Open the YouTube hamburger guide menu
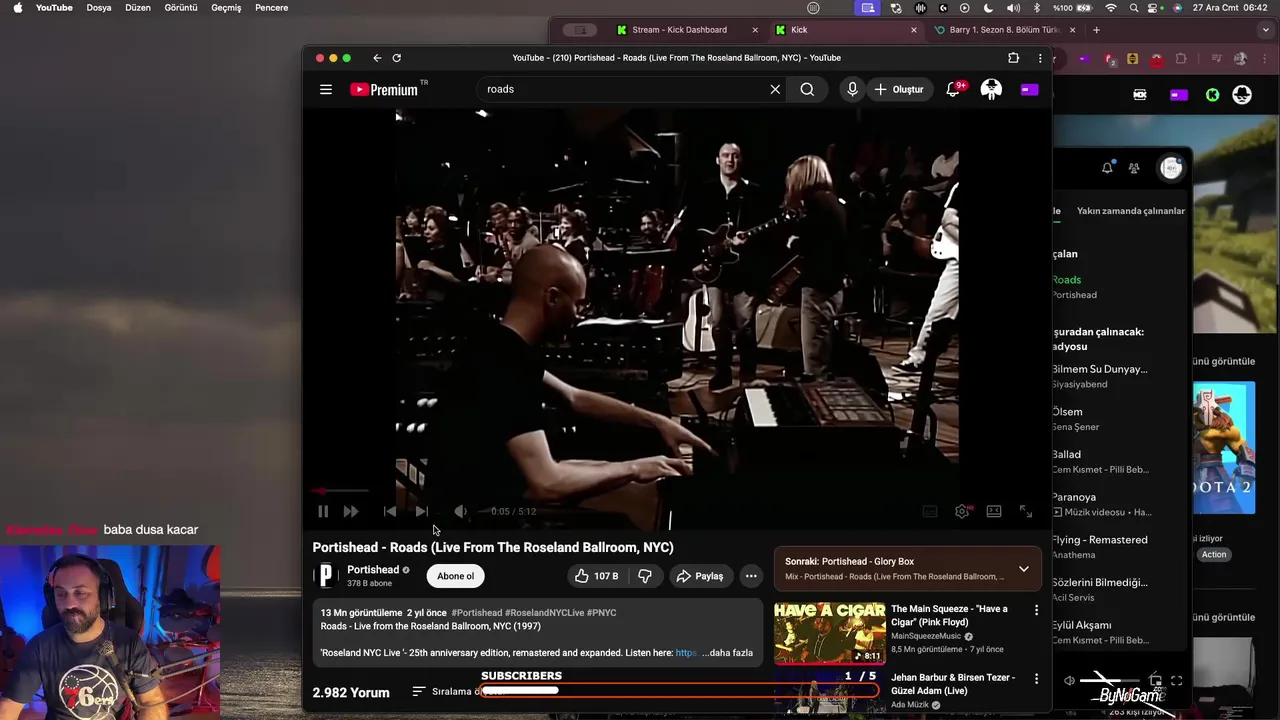This screenshot has height=720, width=1280. coord(326,89)
